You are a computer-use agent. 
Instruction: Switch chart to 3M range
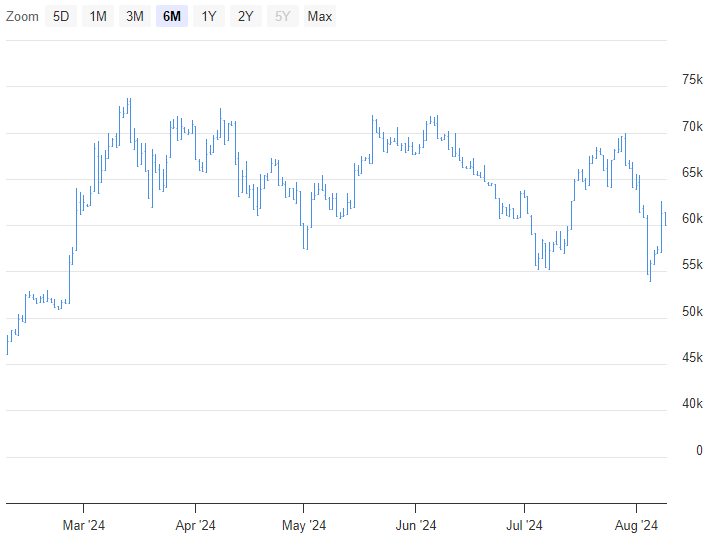tap(135, 16)
